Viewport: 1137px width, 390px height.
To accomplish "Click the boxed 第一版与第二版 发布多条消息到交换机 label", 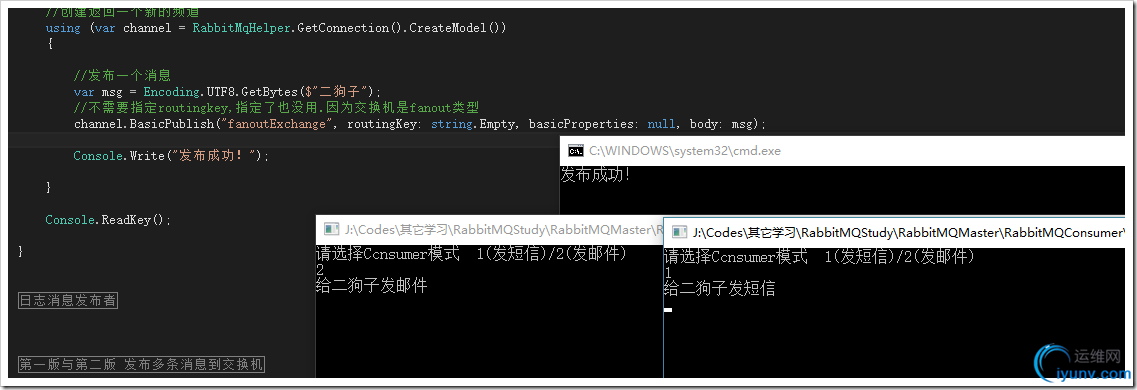I will click(x=141, y=365).
